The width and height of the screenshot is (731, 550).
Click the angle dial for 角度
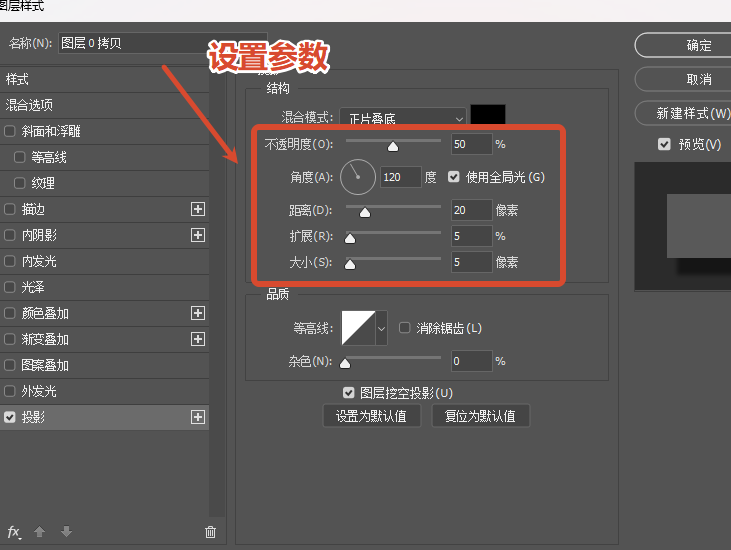(x=358, y=177)
